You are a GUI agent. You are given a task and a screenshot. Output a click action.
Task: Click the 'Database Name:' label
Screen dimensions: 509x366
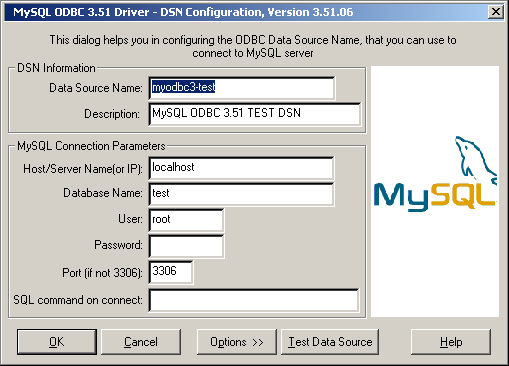click(x=103, y=193)
